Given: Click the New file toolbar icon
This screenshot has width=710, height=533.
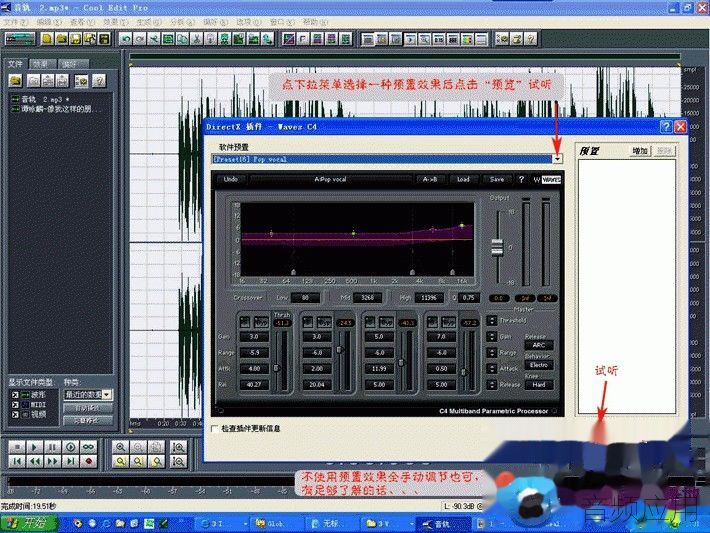Looking at the screenshot, I should pyautogui.click(x=47, y=39).
